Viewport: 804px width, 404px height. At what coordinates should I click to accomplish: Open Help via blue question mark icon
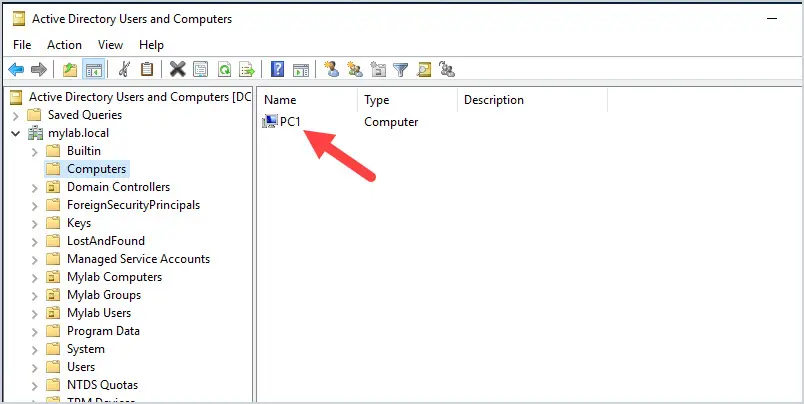point(277,69)
